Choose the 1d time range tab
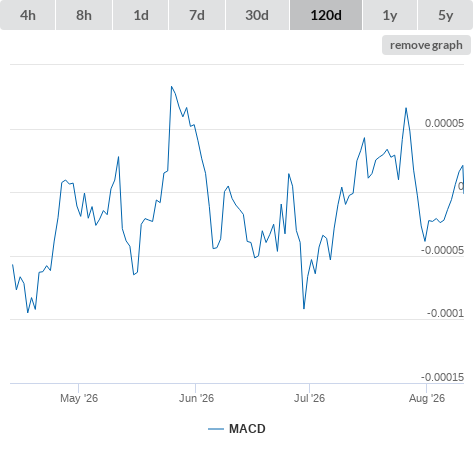The height and width of the screenshot is (455, 474). pos(141,15)
